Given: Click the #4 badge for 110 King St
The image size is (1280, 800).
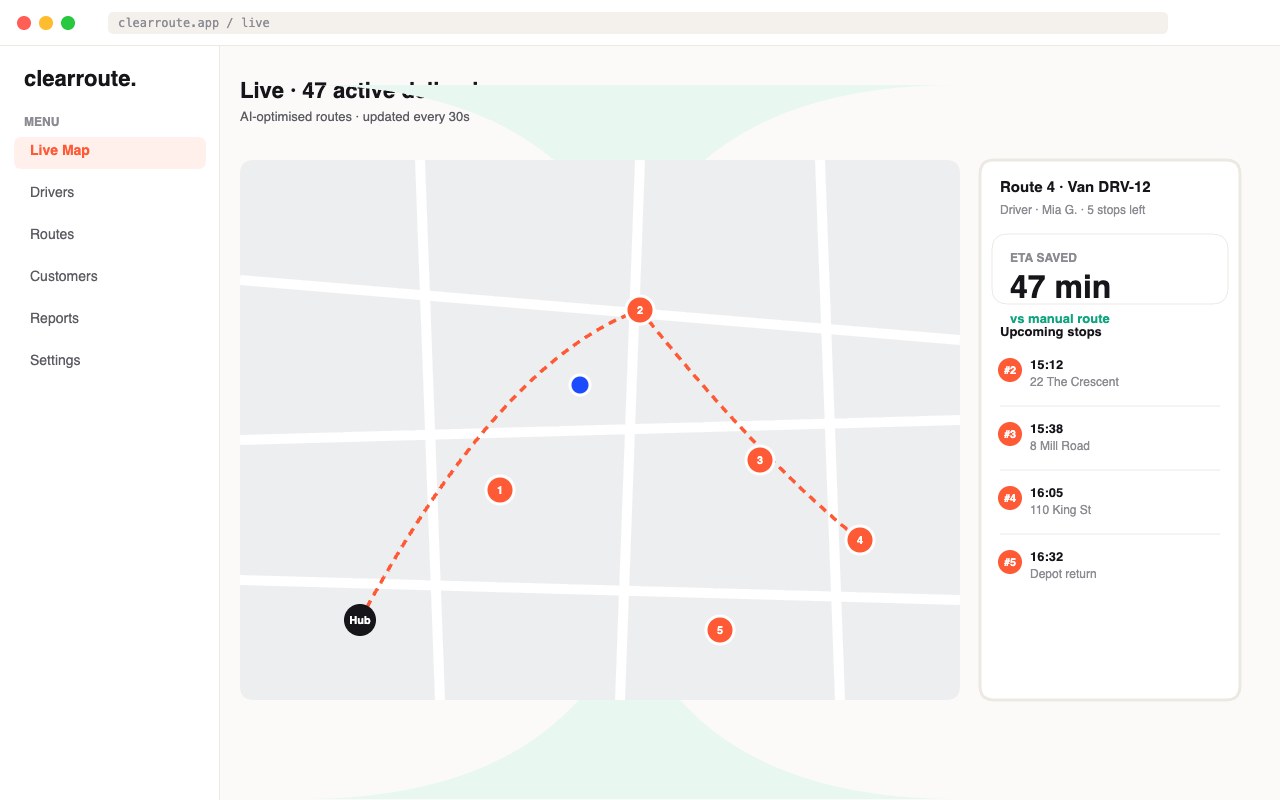Looking at the screenshot, I should (x=1010, y=498).
